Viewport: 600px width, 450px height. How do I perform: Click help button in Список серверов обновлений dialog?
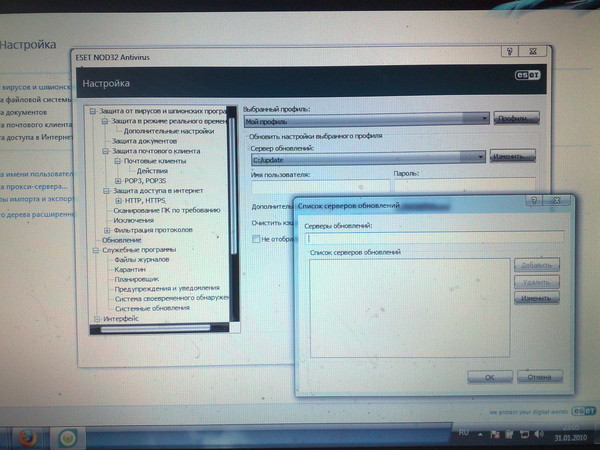tap(534, 200)
